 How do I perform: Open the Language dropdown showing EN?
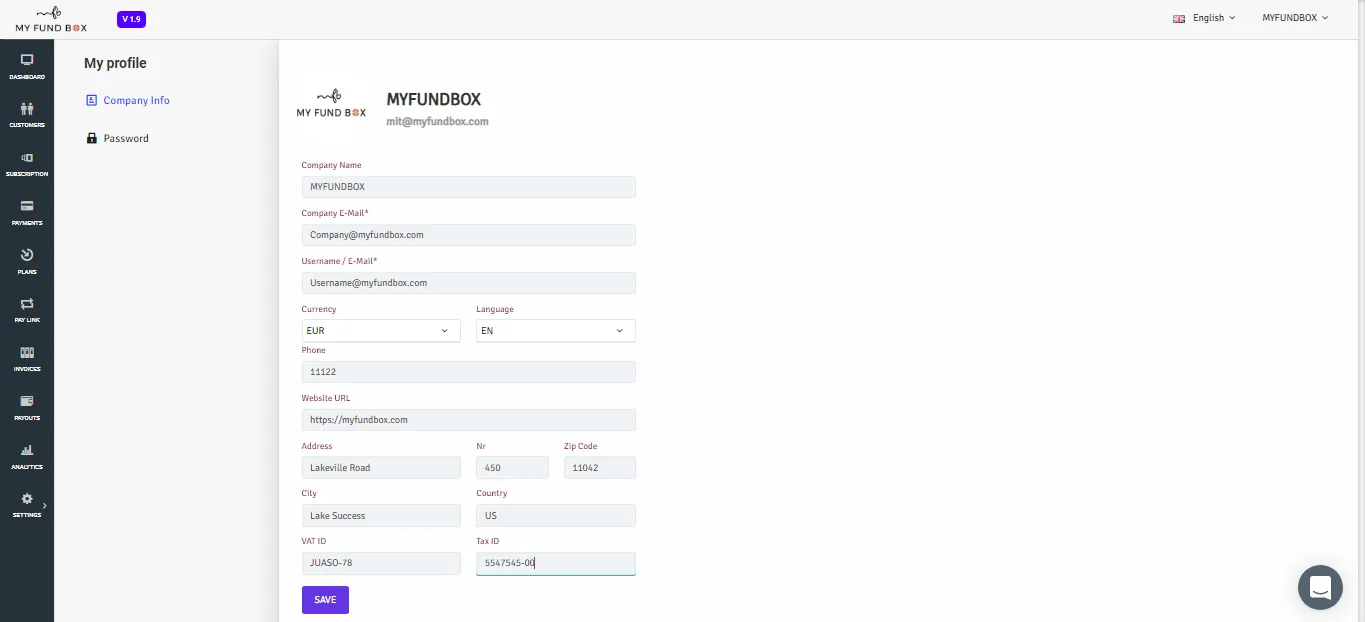point(556,331)
